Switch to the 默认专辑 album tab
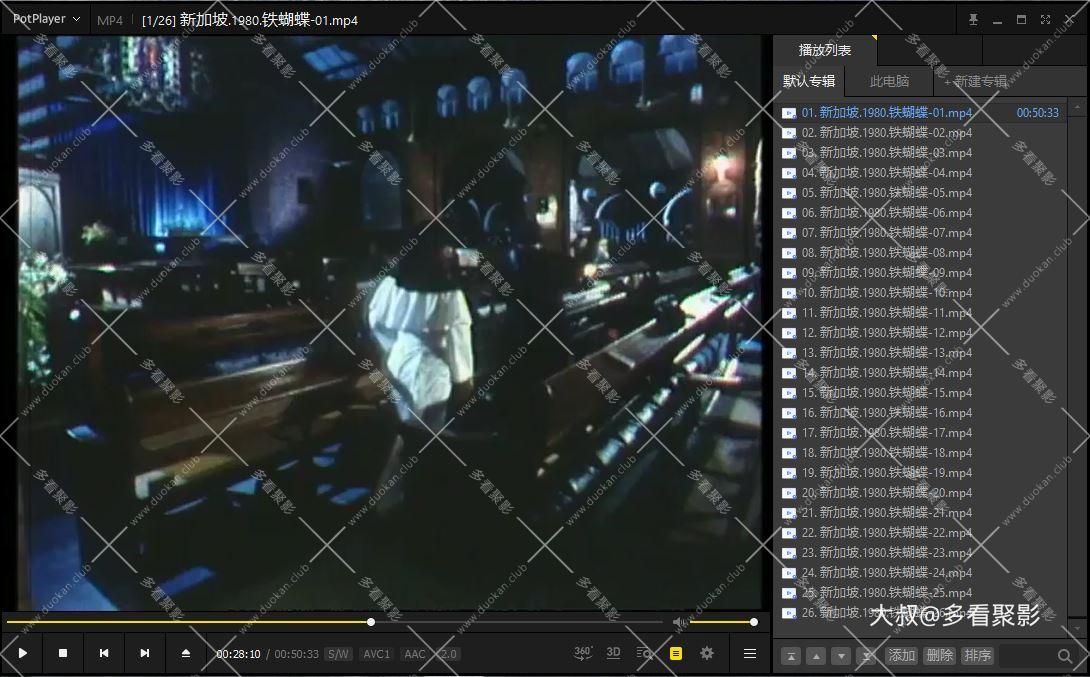 click(x=809, y=81)
